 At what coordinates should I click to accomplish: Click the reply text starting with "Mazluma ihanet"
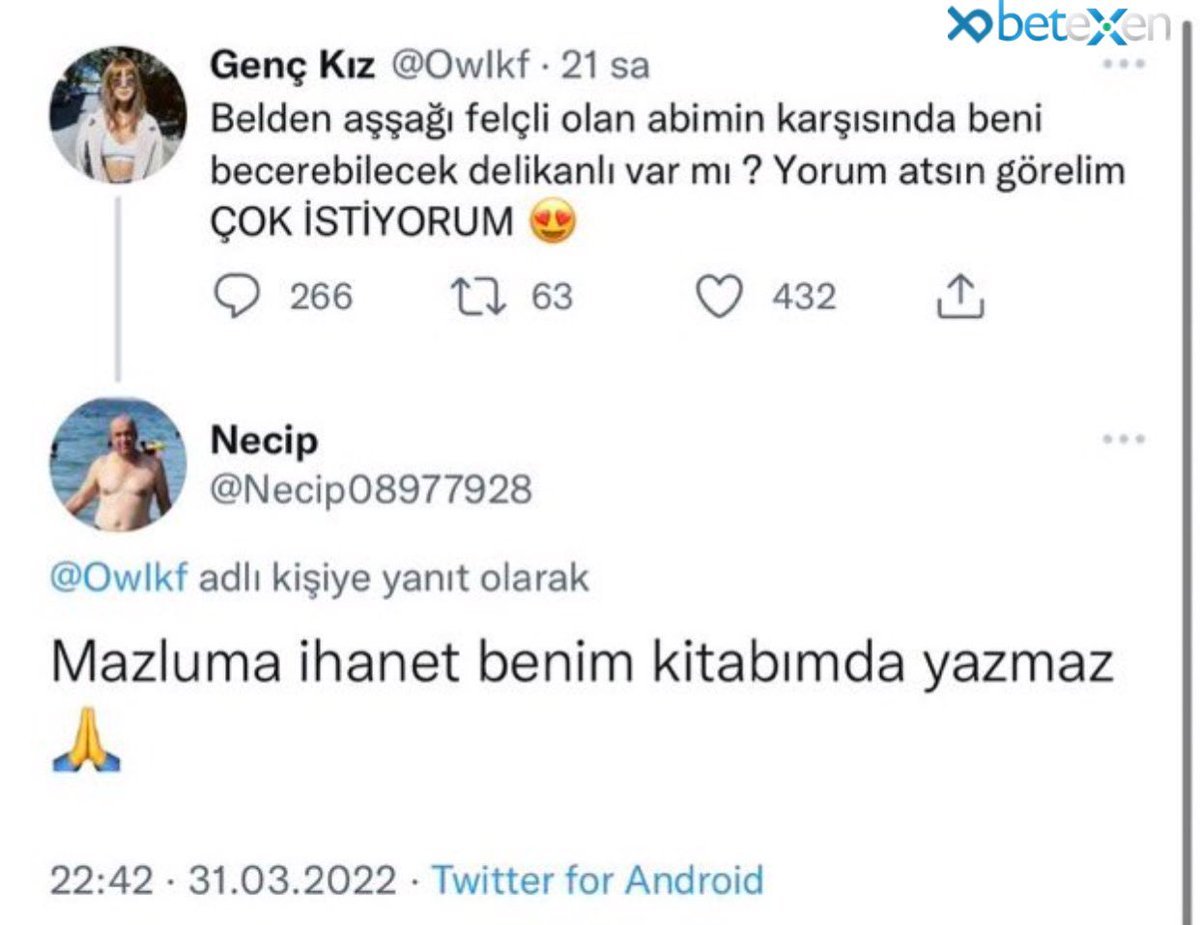click(x=582, y=664)
